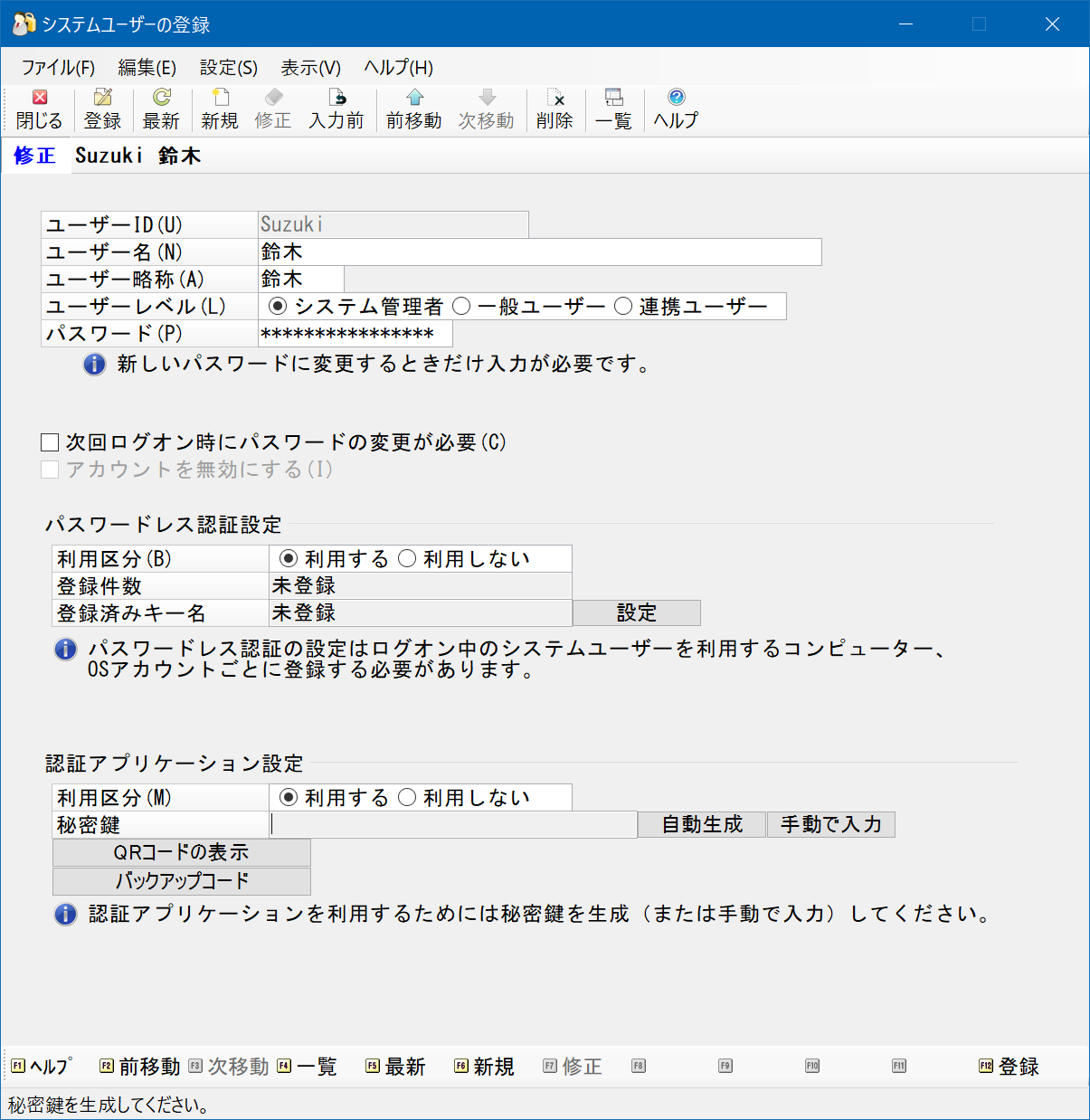Click inside the 秘密鍵 input field
Image resolution: width=1090 pixels, height=1120 pixels.
(452, 824)
